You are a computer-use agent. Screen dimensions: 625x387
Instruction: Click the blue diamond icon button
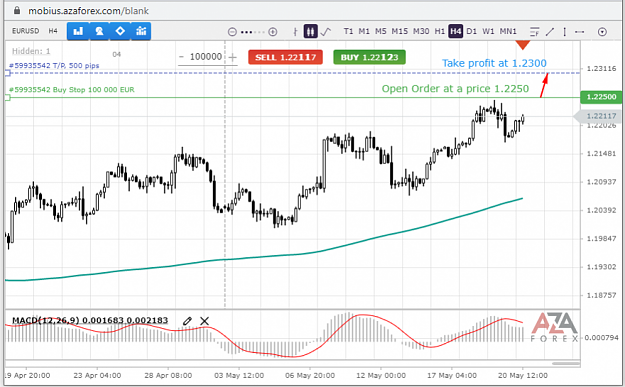(x=120, y=31)
